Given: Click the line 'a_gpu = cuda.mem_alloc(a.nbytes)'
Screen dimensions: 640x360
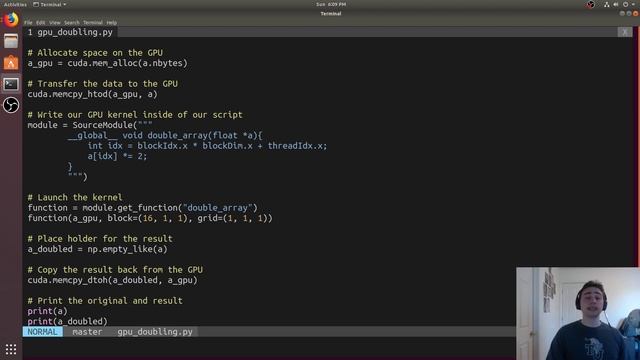Looking at the screenshot, I should tap(107, 63).
